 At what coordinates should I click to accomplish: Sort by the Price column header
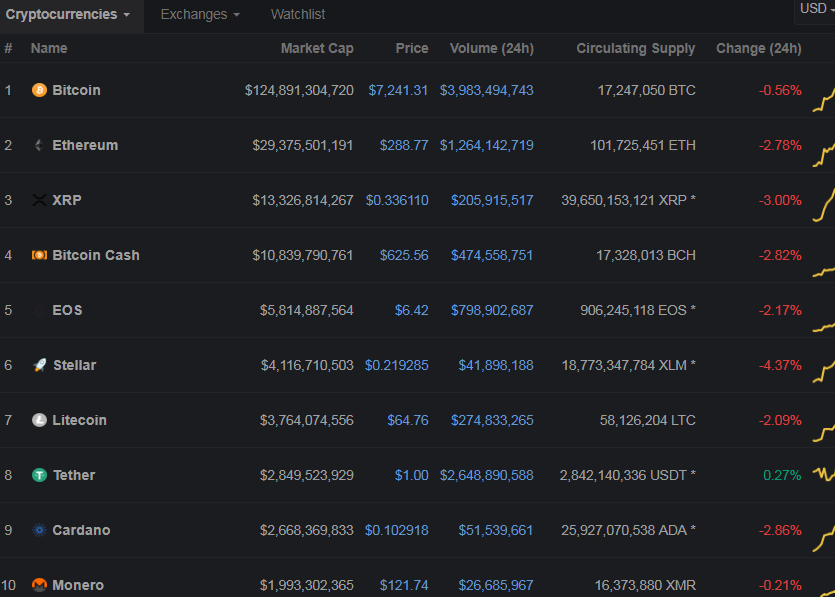point(412,48)
